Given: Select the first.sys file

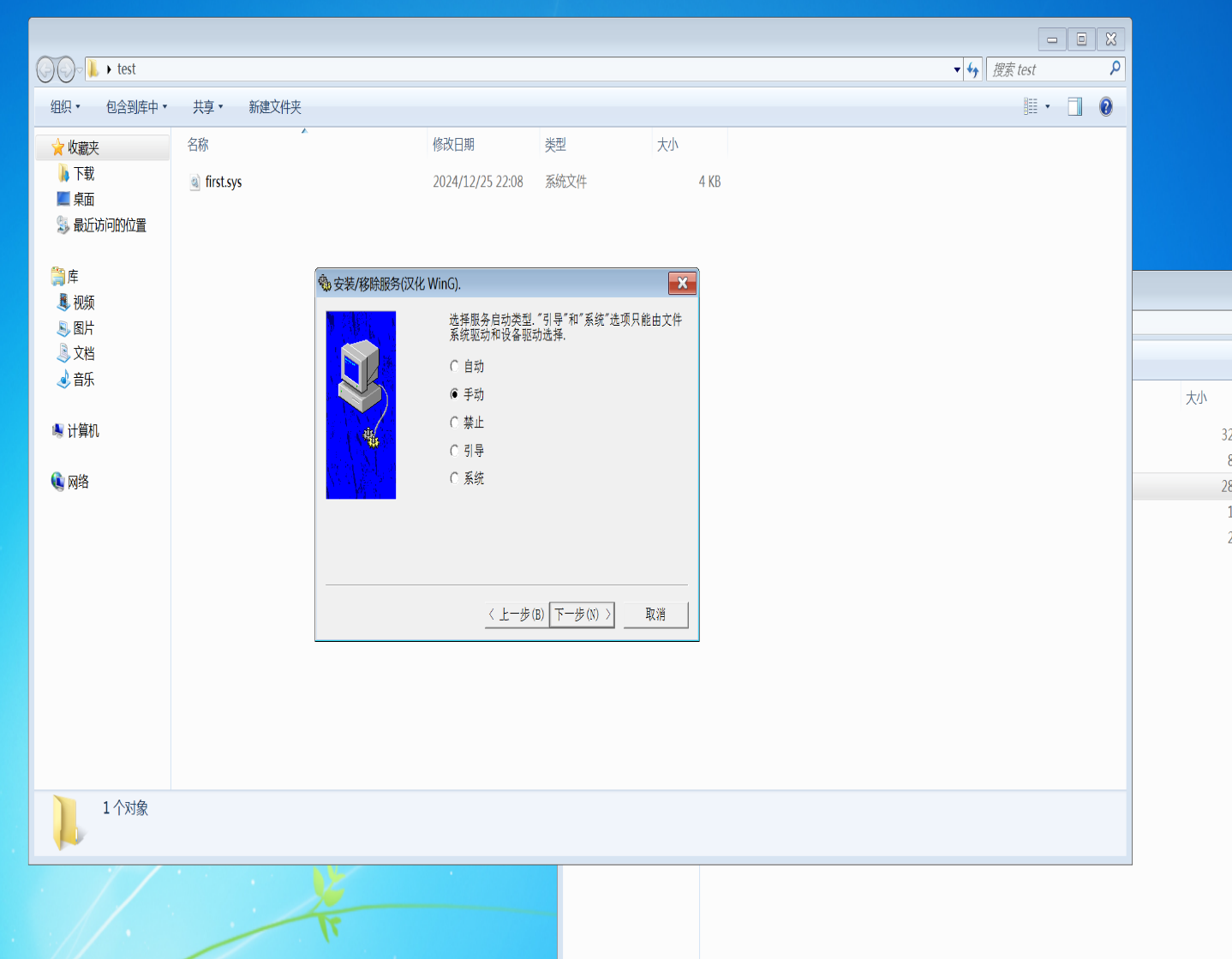Looking at the screenshot, I should pos(224,181).
